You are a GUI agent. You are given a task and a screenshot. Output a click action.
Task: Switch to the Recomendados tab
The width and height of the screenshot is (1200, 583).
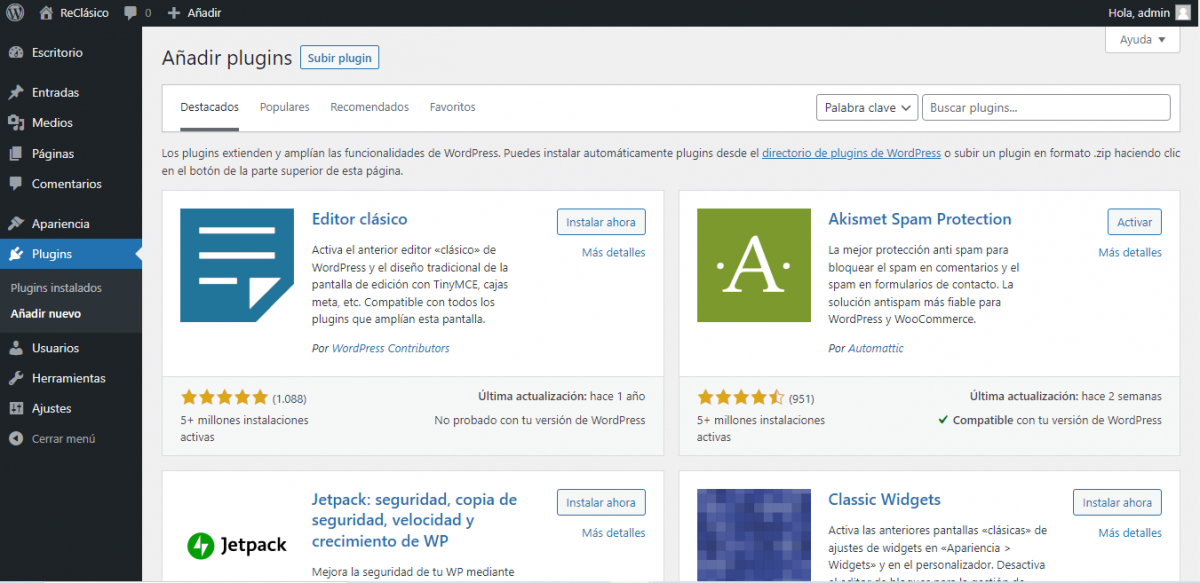tap(369, 107)
